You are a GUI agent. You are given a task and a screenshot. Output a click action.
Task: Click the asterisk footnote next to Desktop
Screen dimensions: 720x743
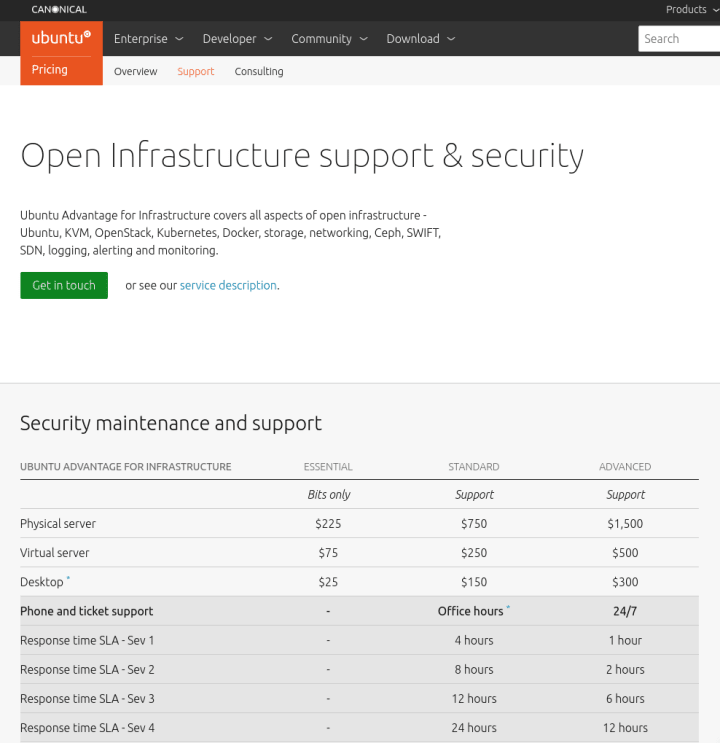click(x=68, y=578)
